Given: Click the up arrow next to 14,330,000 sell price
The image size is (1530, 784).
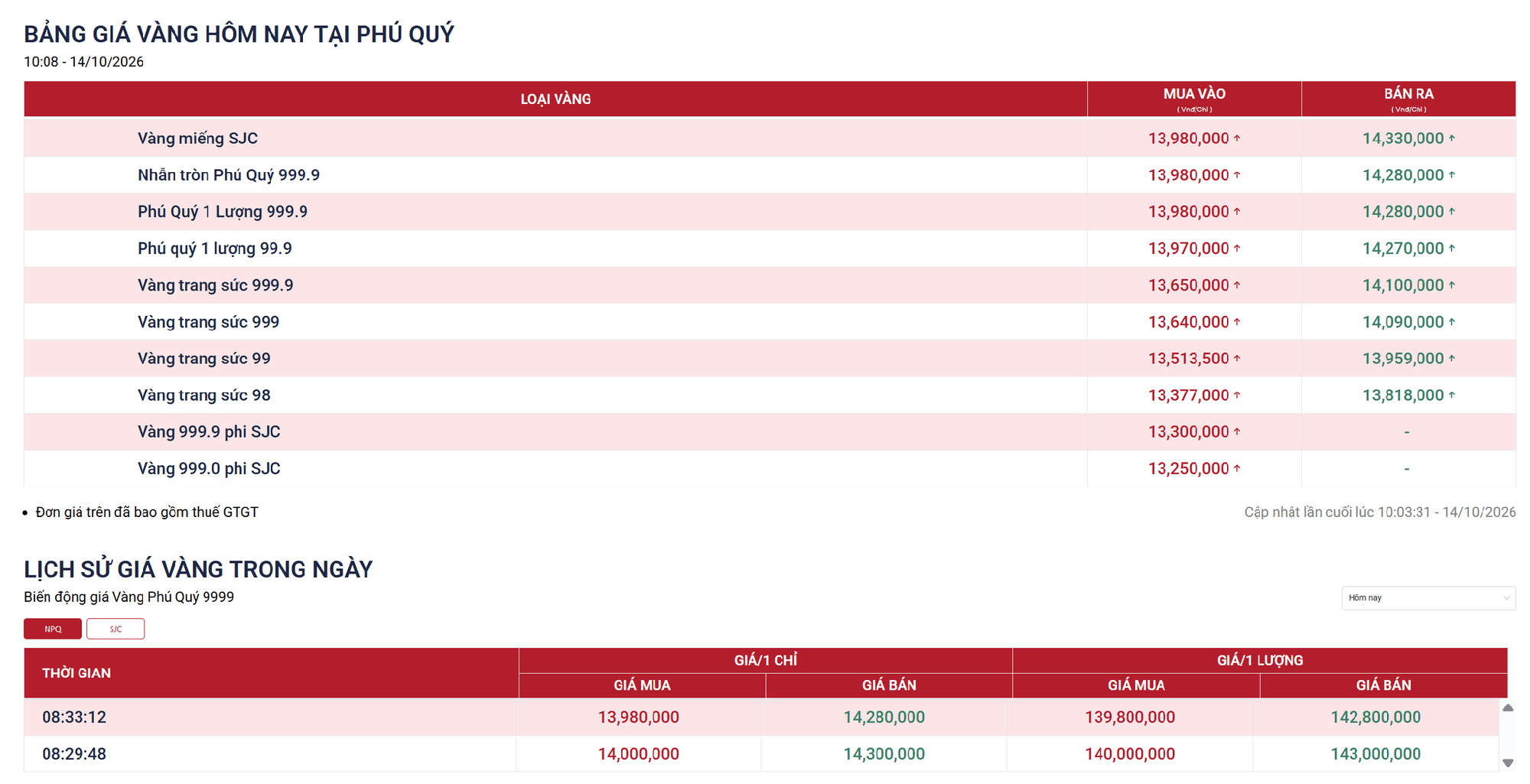Looking at the screenshot, I should [1451, 138].
